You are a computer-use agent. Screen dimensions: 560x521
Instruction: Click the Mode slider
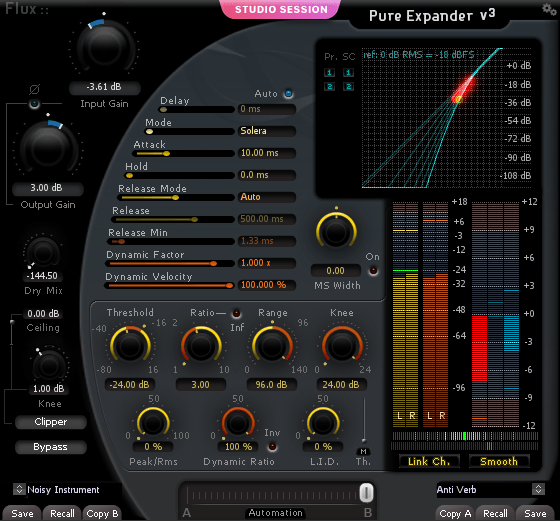pyautogui.click(x=190, y=131)
